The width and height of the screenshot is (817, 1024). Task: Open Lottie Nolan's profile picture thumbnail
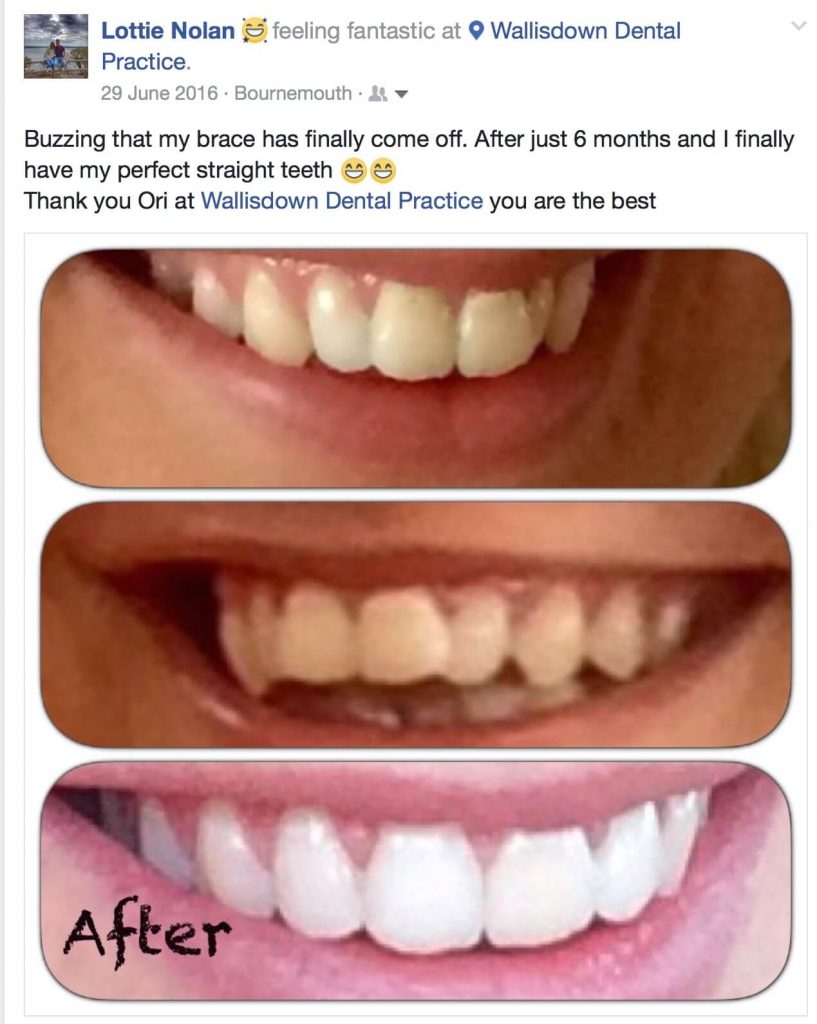(x=56, y=46)
